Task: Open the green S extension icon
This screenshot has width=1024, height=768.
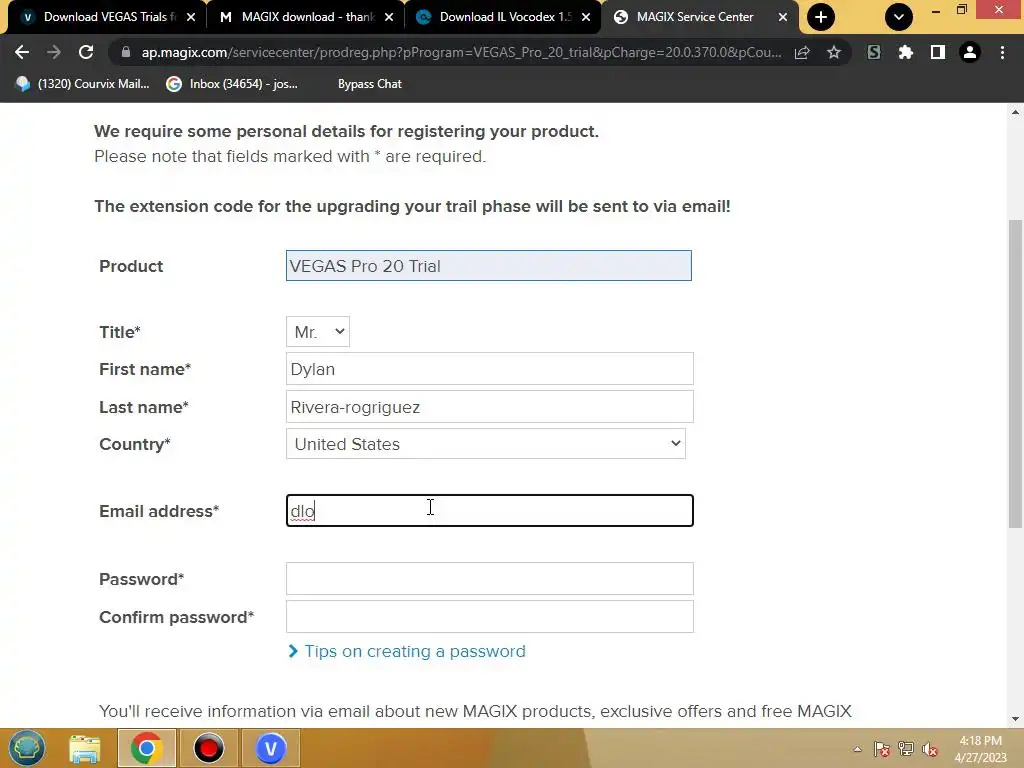Action: tap(874, 52)
